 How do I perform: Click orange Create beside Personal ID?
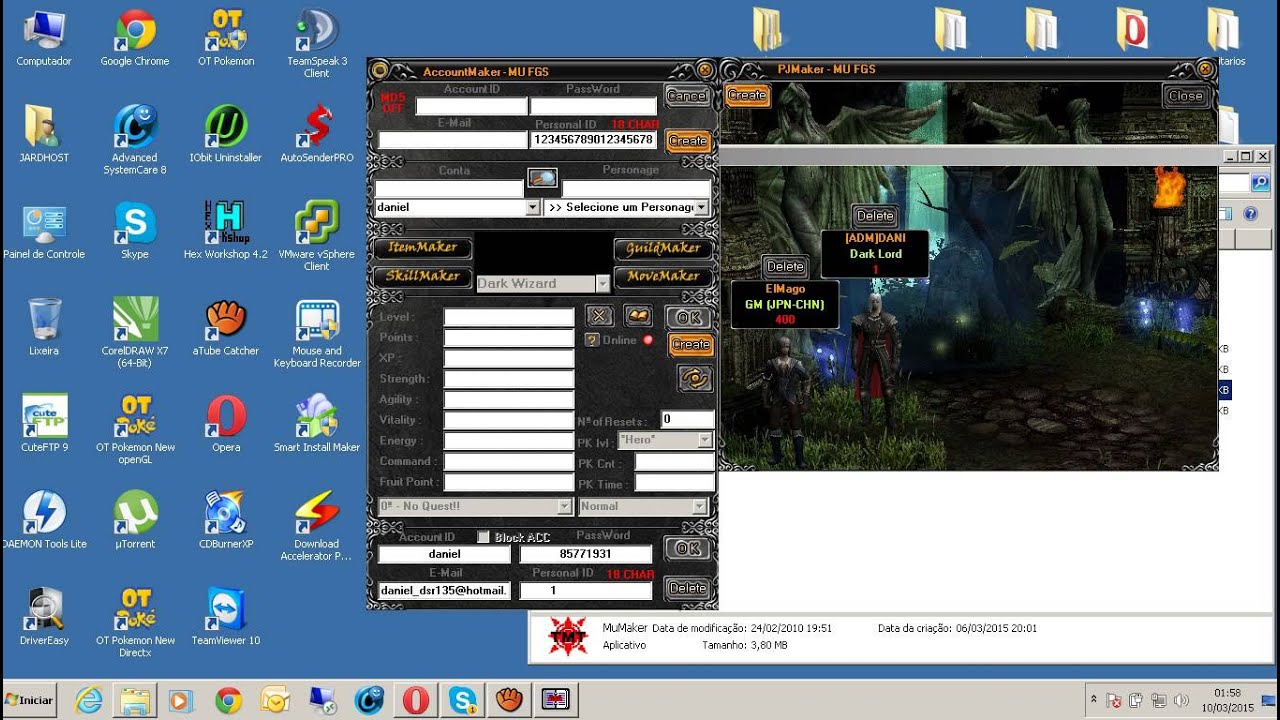pyautogui.click(x=688, y=141)
